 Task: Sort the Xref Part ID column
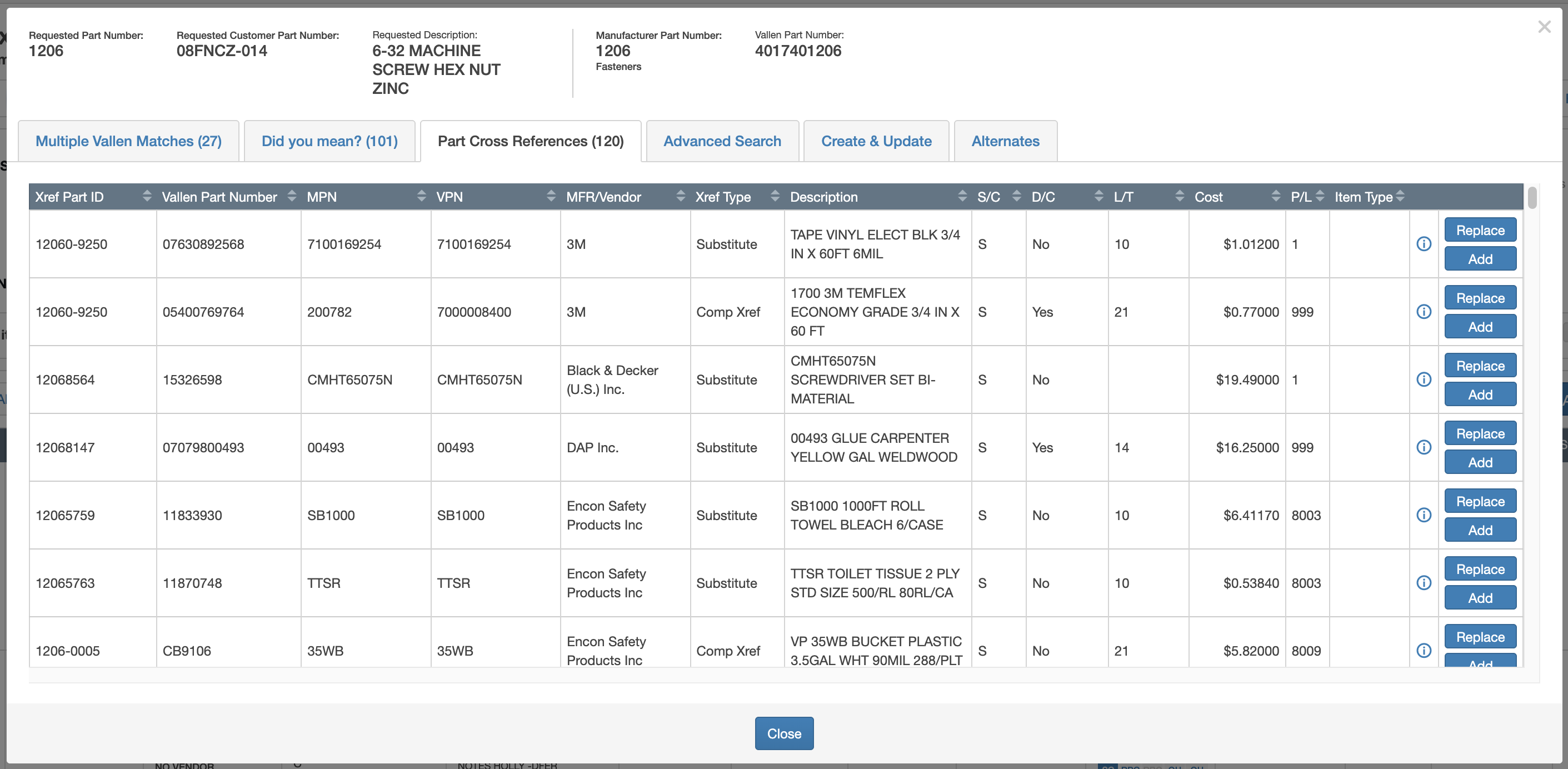pyautogui.click(x=146, y=196)
